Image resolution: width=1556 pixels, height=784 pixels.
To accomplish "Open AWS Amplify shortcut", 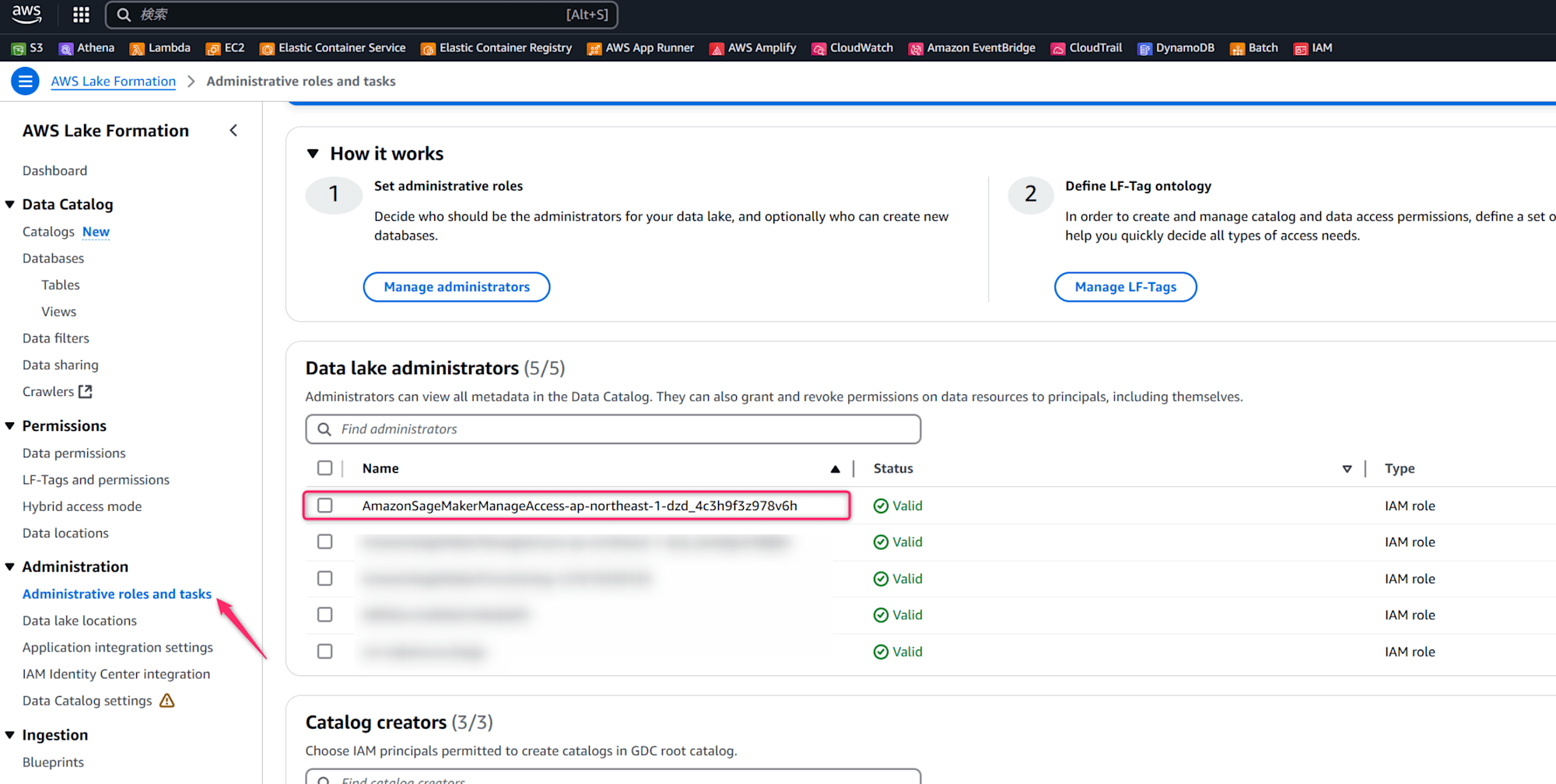I will point(753,48).
